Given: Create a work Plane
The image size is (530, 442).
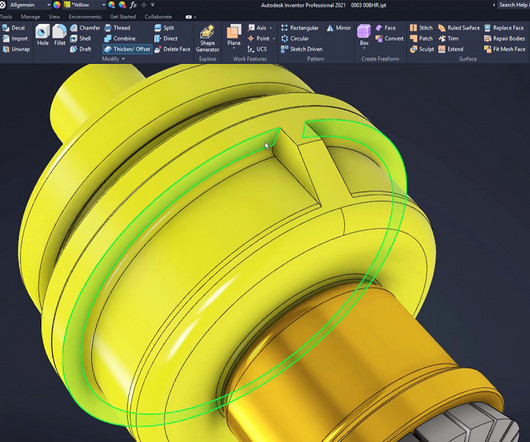Looking at the screenshot, I should point(234,35).
